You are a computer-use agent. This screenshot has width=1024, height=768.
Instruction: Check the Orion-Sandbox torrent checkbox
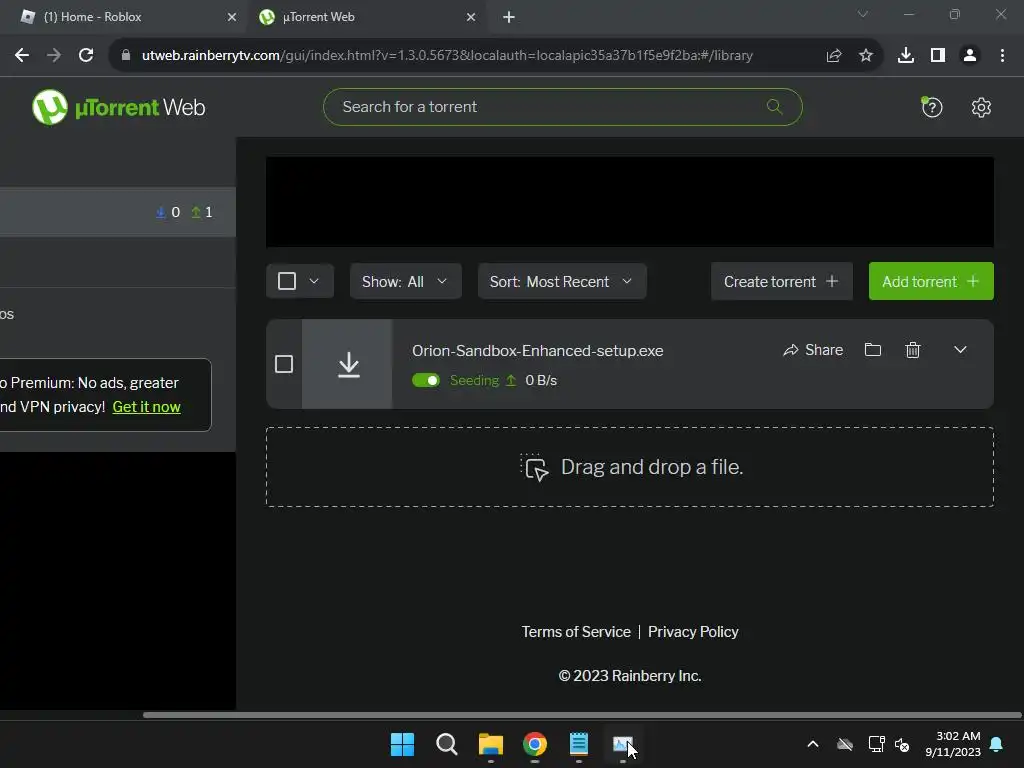(283, 364)
